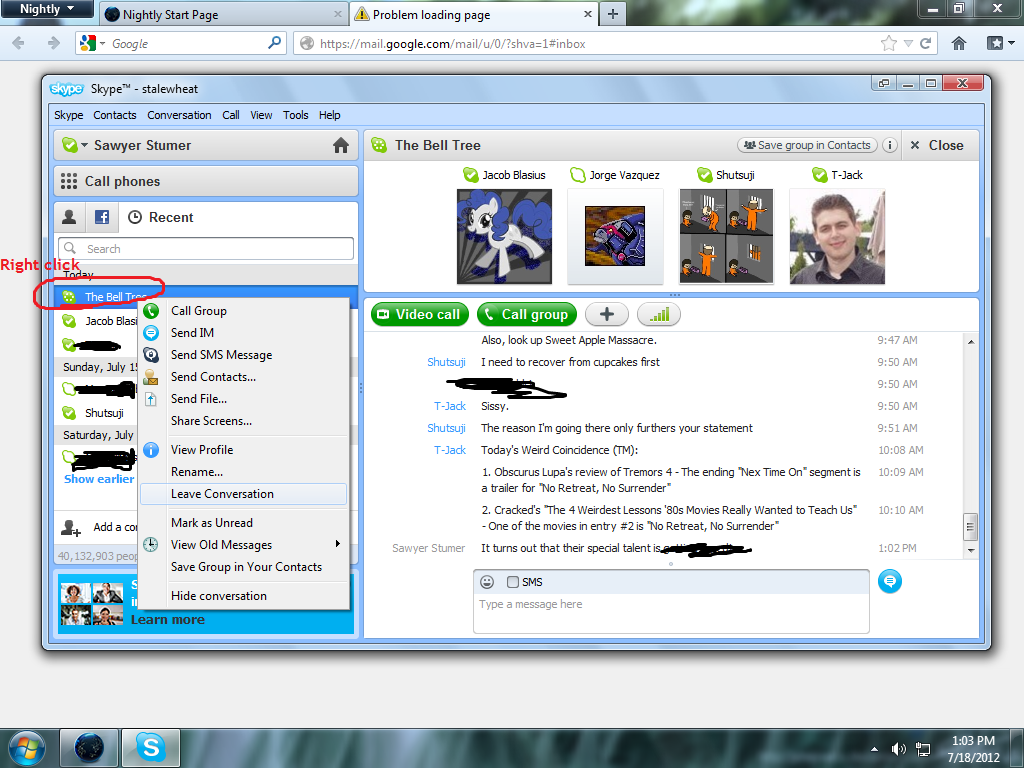Focus the contacts Search field
The width and height of the screenshot is (1024, 768).
206,249
